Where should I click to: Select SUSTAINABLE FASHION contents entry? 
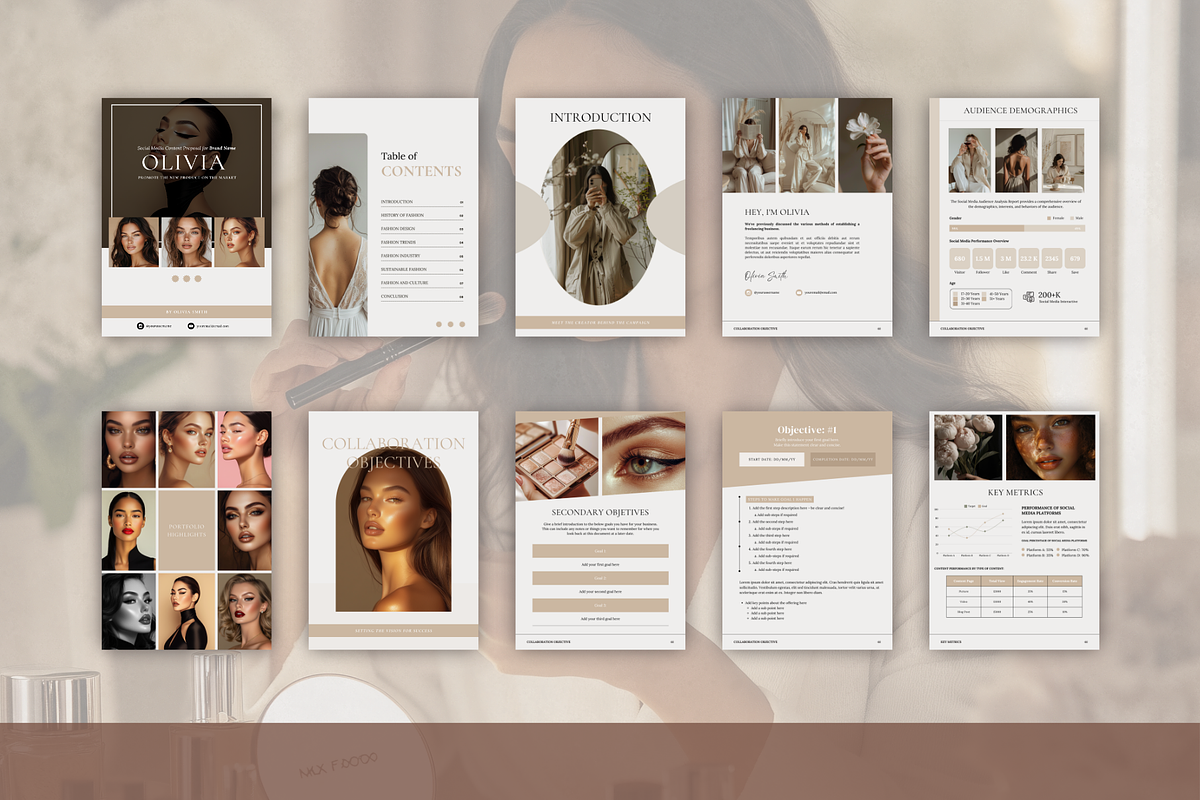pos(422,269)
